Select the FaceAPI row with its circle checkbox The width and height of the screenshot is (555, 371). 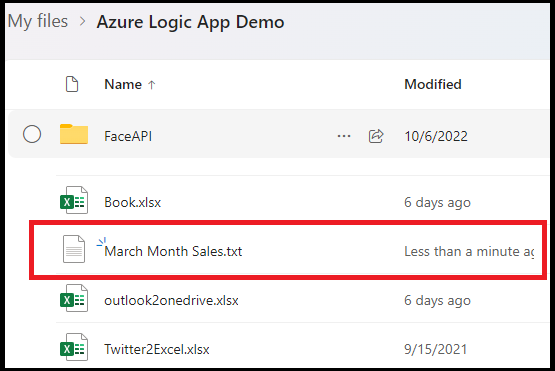[x=32, y=135]
